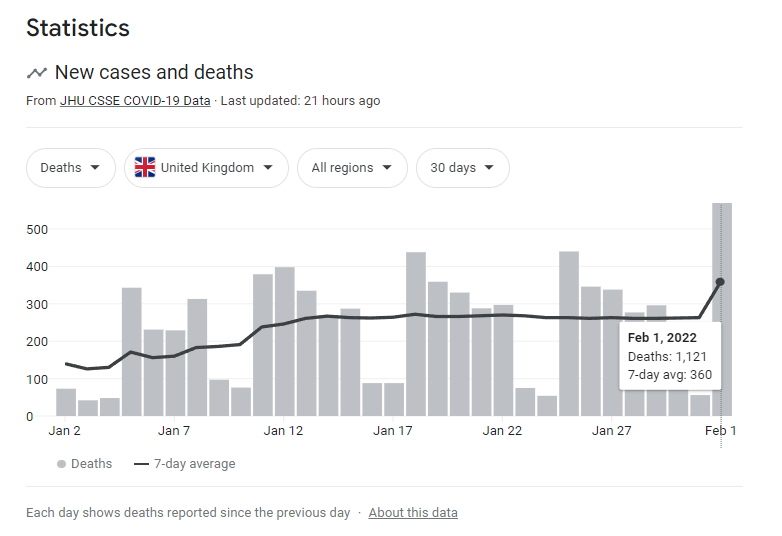This screenshot has width=782, height=536.
Task: Expand the All regions dropdown
Action: [x=352, y=168]
